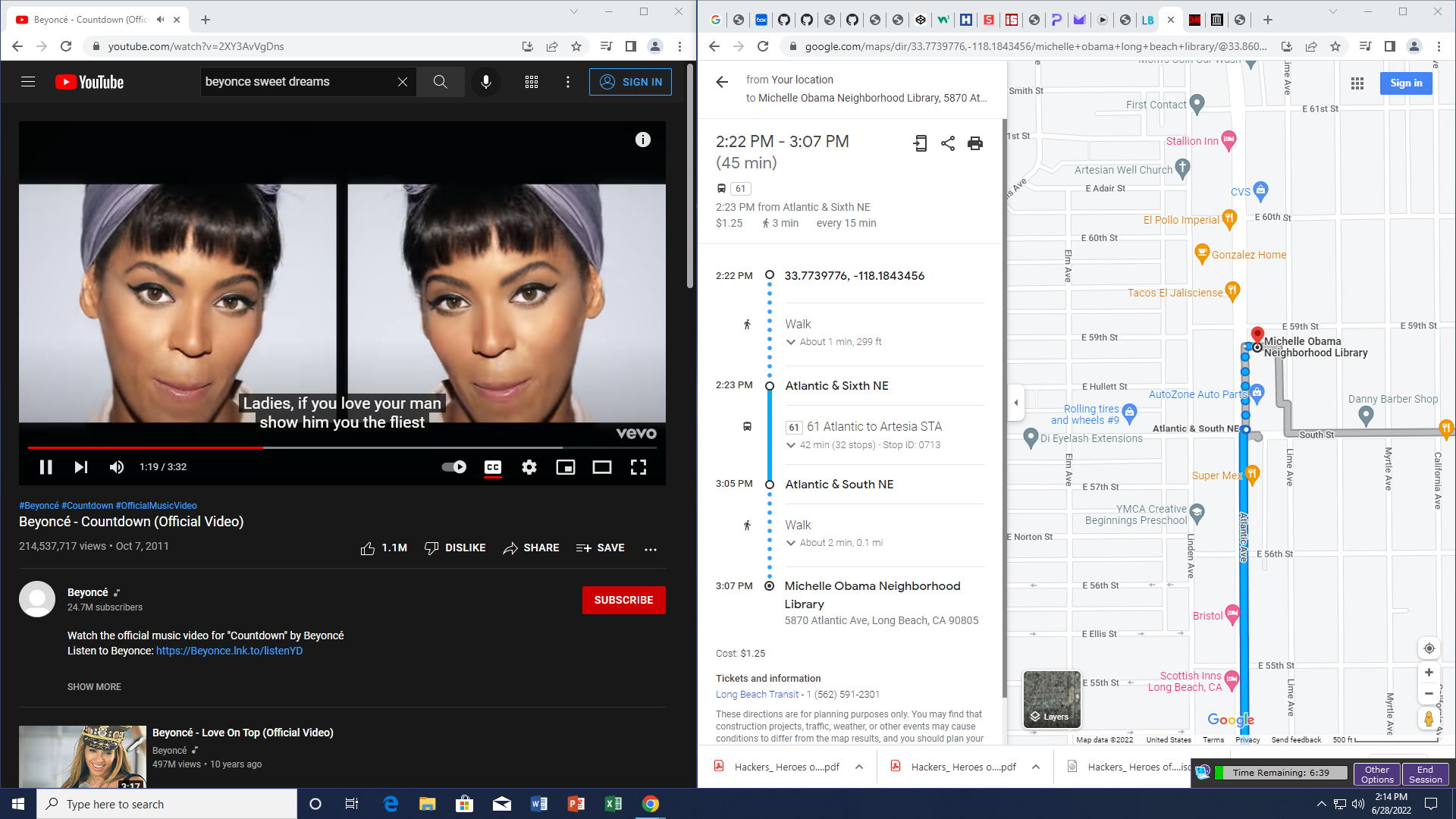Show your location on map

click(x=1429, y=648)
